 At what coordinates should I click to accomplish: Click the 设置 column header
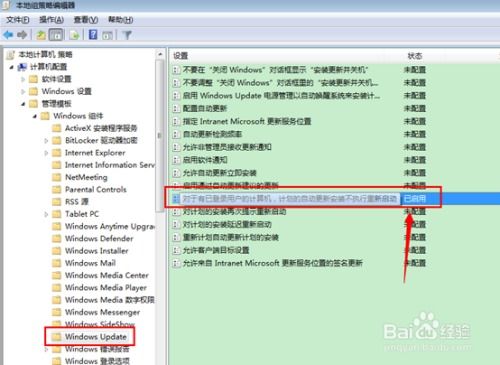(x=181, y=56)
